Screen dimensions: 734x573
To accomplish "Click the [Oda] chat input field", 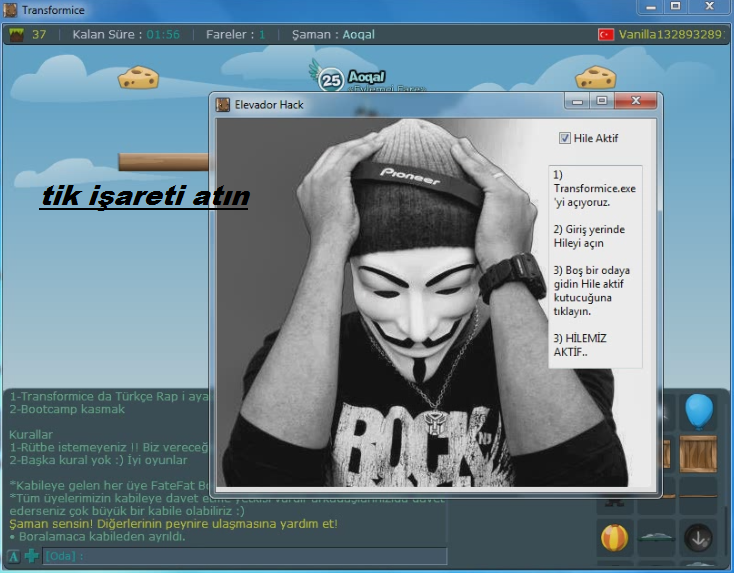I will click(x=244, y=556).
